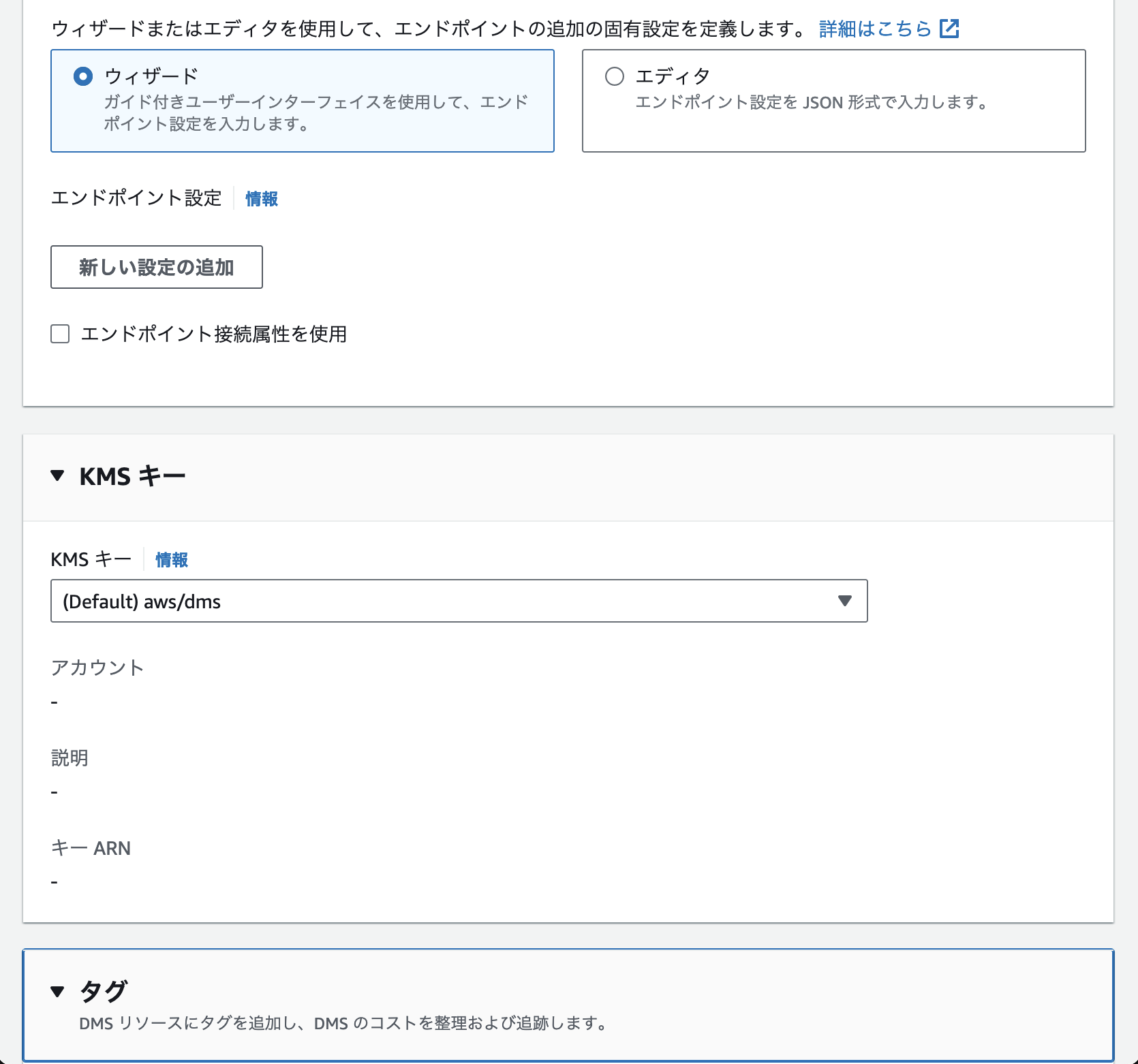Image resolution: width=1138 pixels, height=1064 pixels.
Task: Select the エディタ radio option
Action: [615, 76]
